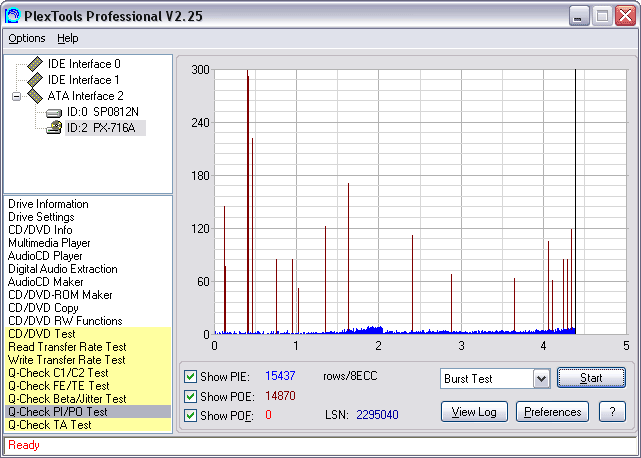Open AudioCD Player function
Image resolution: width=641 pixels, height=458 pixels.
45,256
